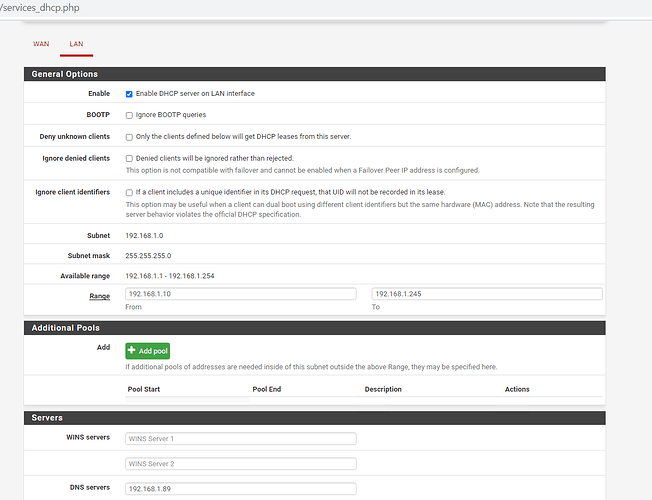This screenshot has width=652, height=500.
Task: Click the DNS servers field showing 192.168.1.89
Action: tap(240, 488)
